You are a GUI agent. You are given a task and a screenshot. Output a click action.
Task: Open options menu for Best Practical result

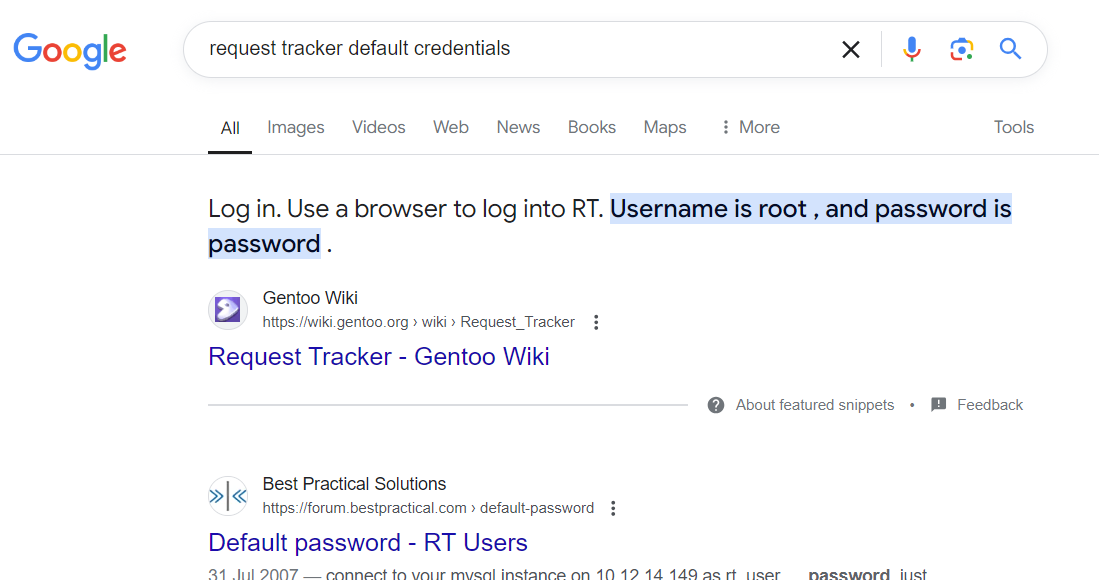pyautogui.click(x=613, y=508)
